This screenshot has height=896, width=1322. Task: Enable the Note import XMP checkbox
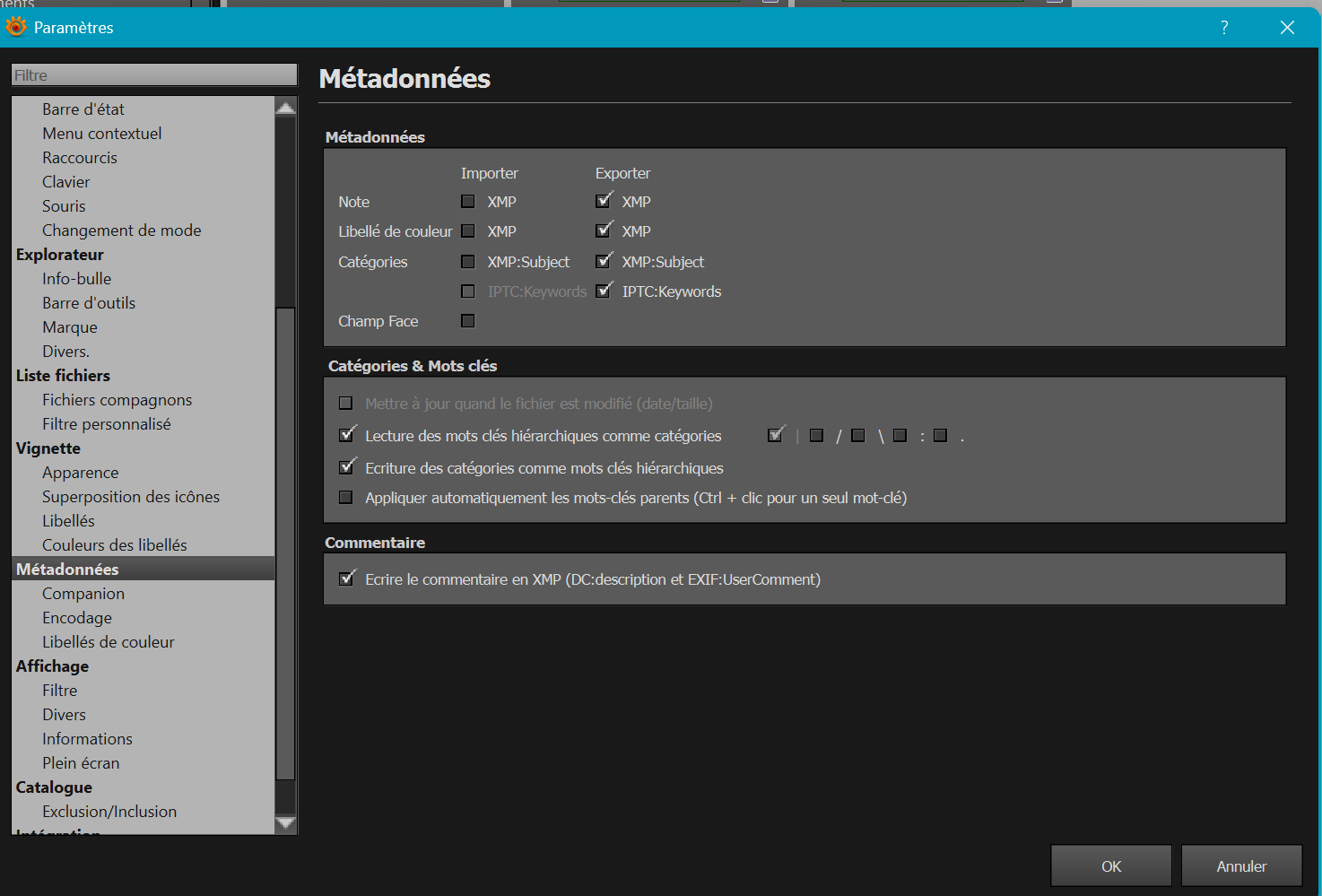point(468,202)
